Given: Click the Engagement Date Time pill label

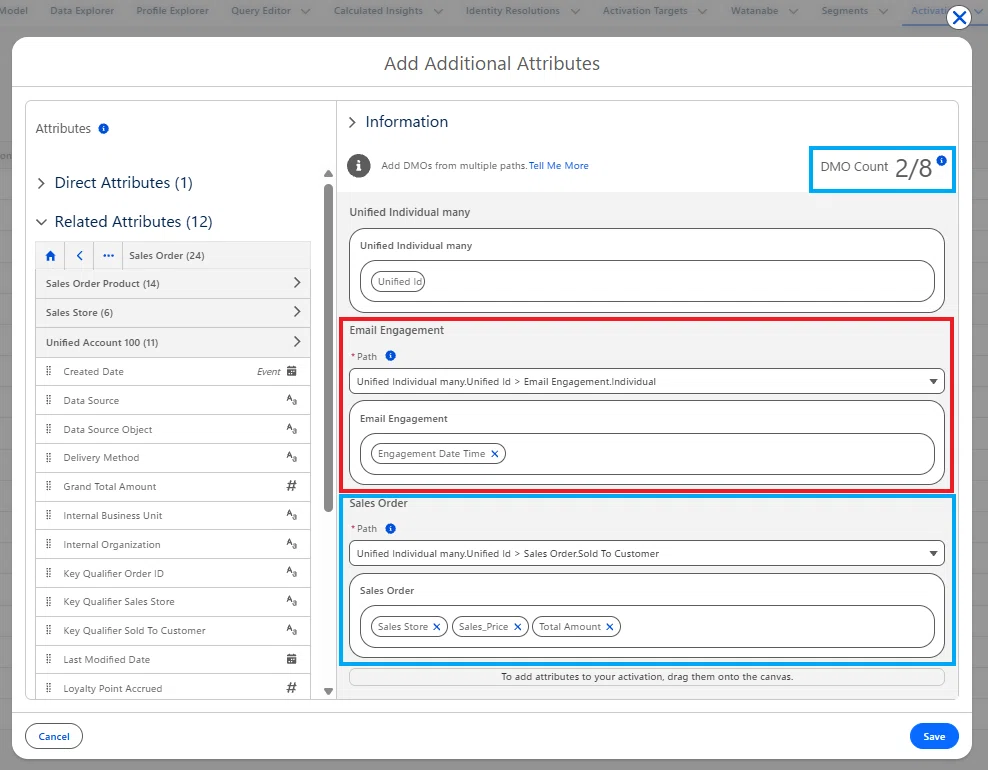Looking at the screenshot, I should (432, 454).
